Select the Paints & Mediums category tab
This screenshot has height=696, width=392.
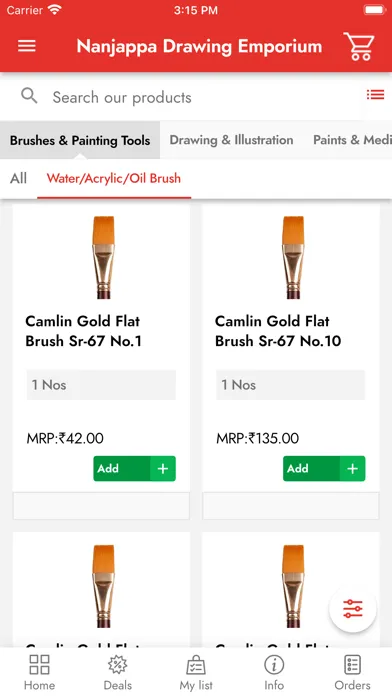352,140
